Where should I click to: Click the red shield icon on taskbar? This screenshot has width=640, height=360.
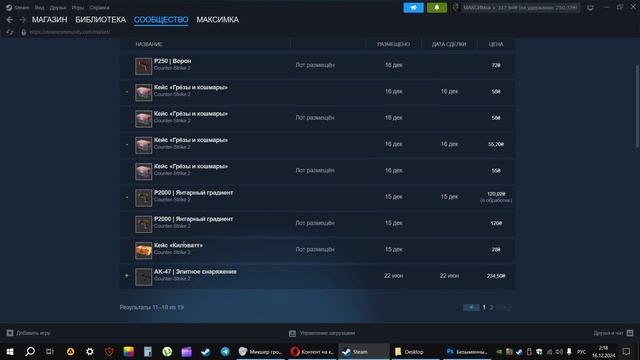coord(109,351)
